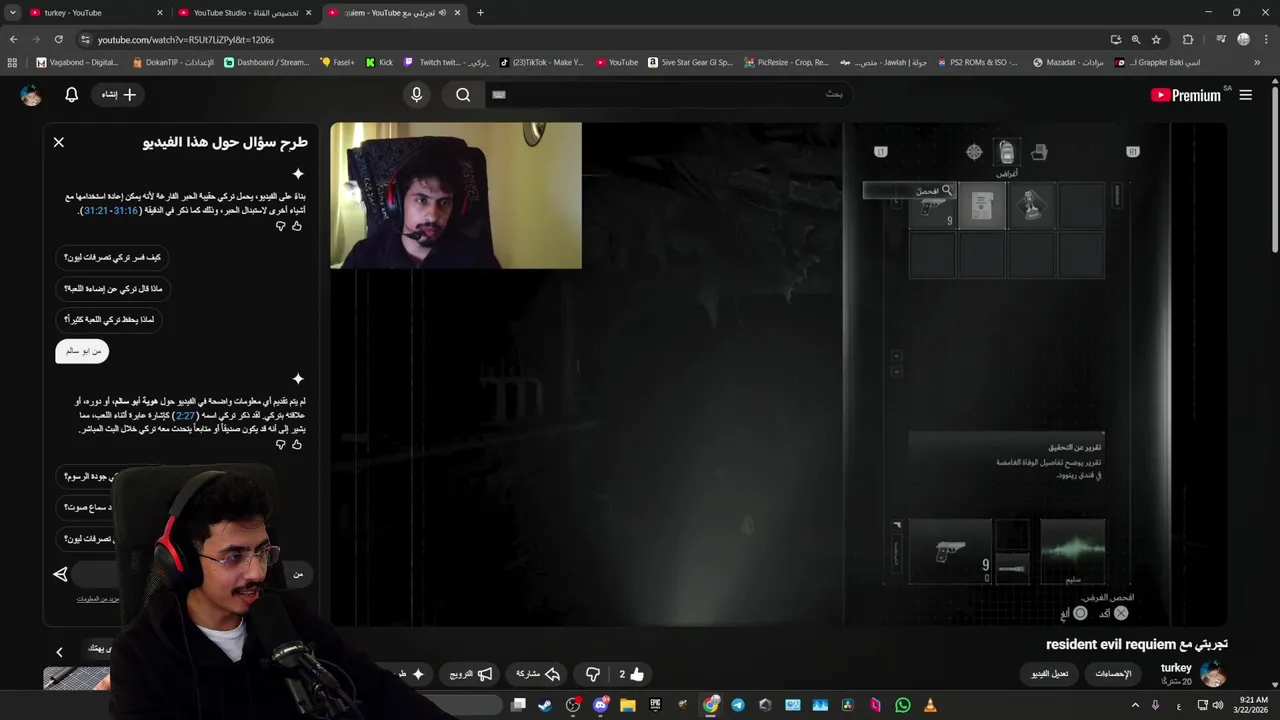
Task: Open the create (إنشاء) button
Action: tap(119, 94)
